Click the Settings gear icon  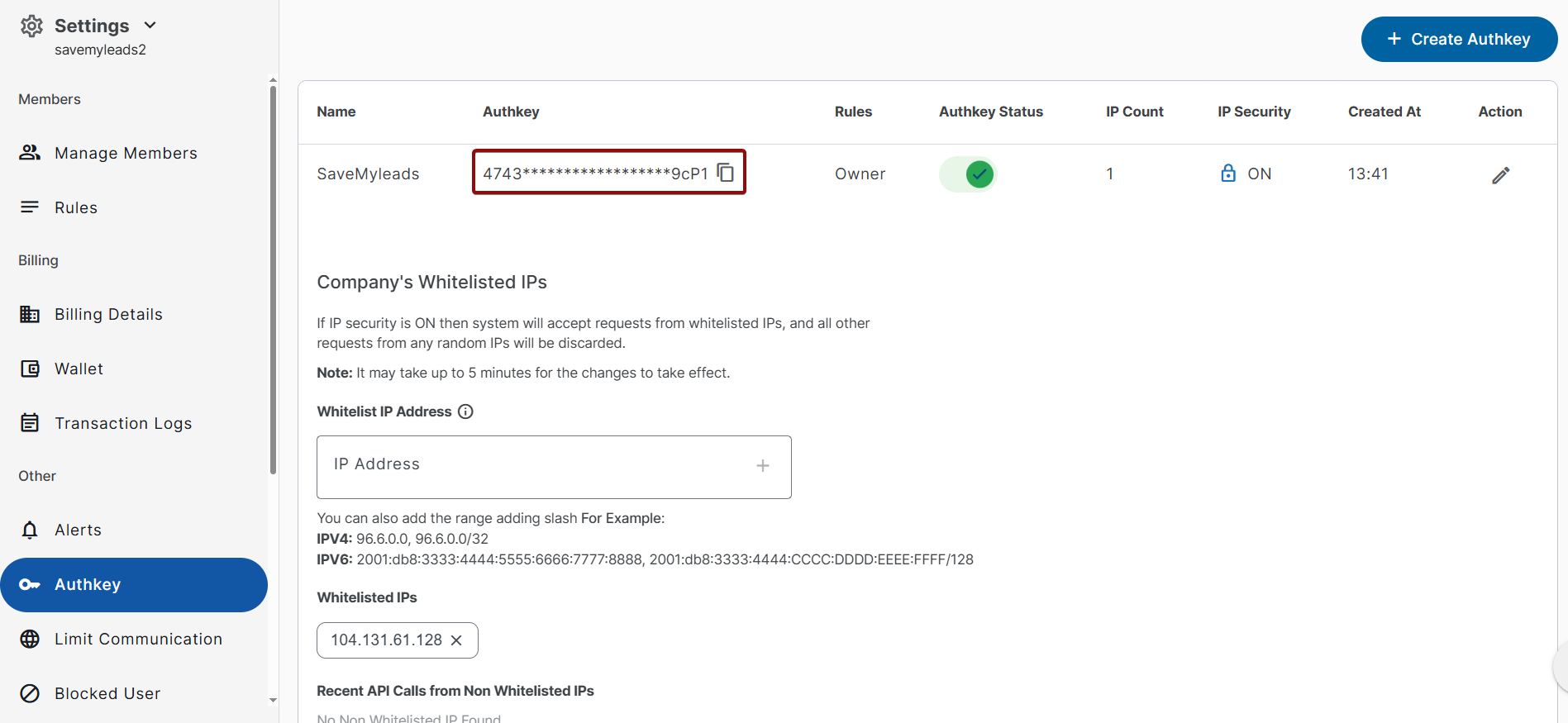point(31,26)
